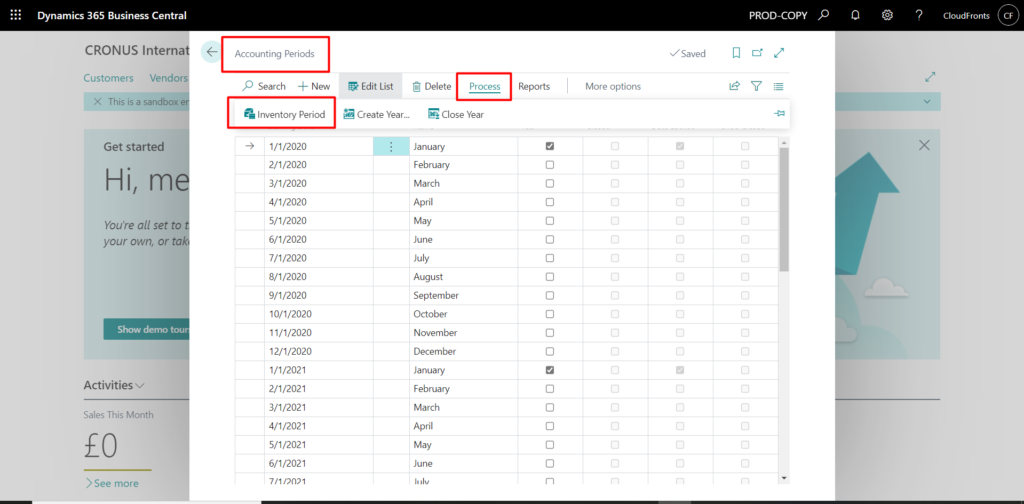Select the August name cell
The width and height of the screenshot is (1024, 504).
coord(464,277)
